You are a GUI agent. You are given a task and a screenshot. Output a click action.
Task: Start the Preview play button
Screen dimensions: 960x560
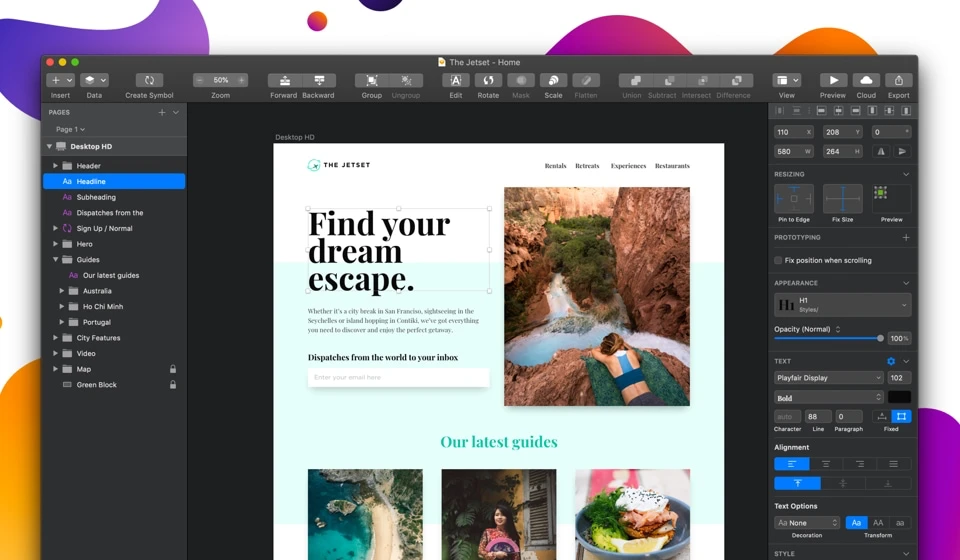point(833,80)
